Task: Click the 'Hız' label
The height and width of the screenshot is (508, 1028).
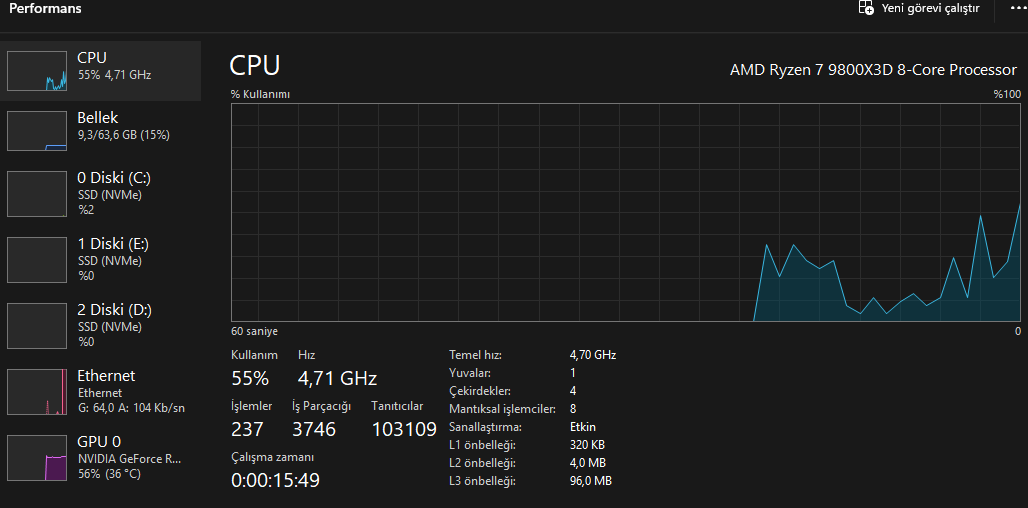Action: coord(307,355)
